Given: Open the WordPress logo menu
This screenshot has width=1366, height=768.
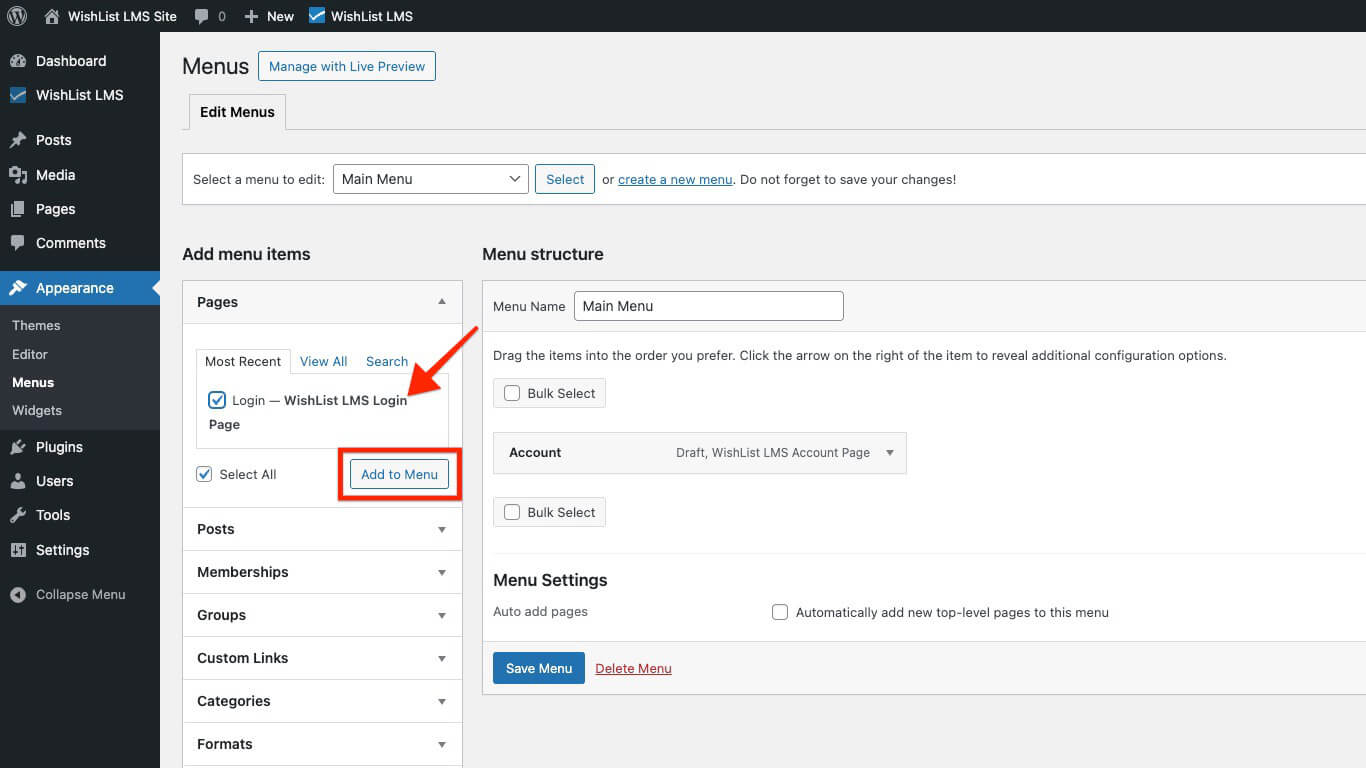Looking at the screenshot, I should point(16,15).
